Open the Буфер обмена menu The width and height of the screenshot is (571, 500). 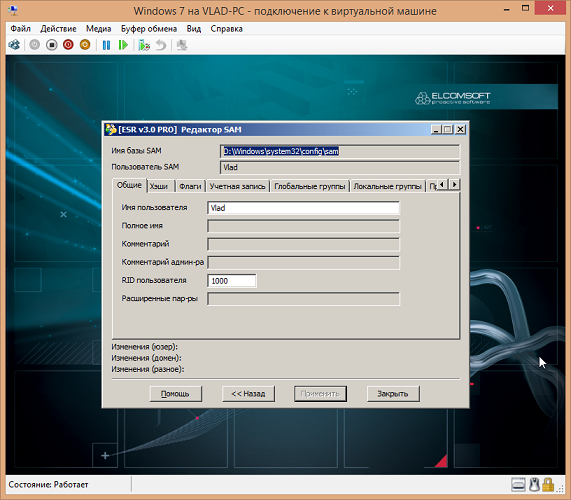149,29
